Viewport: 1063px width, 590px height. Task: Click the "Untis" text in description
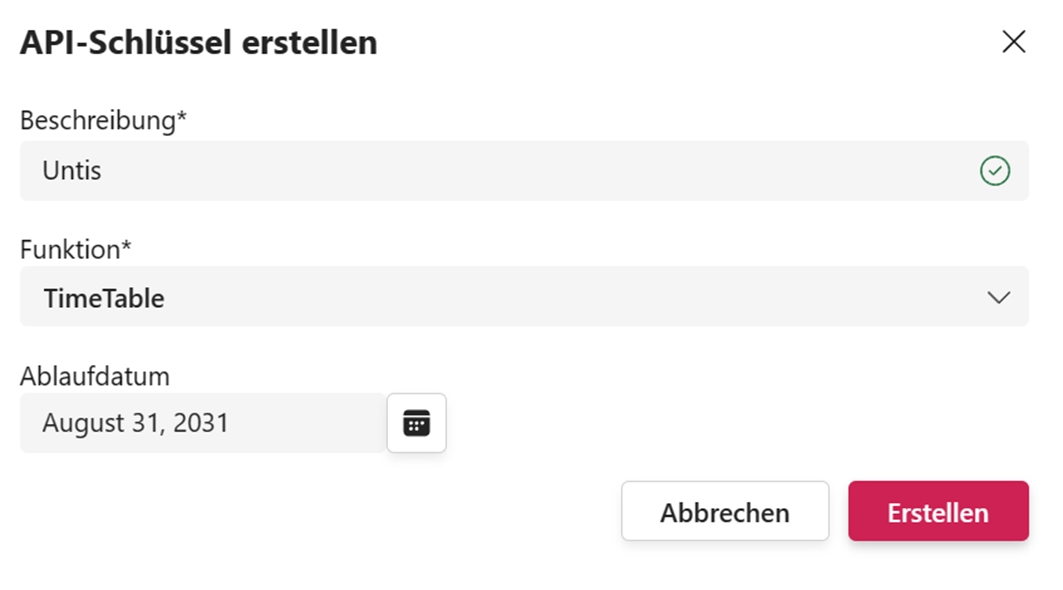[72, 171]
